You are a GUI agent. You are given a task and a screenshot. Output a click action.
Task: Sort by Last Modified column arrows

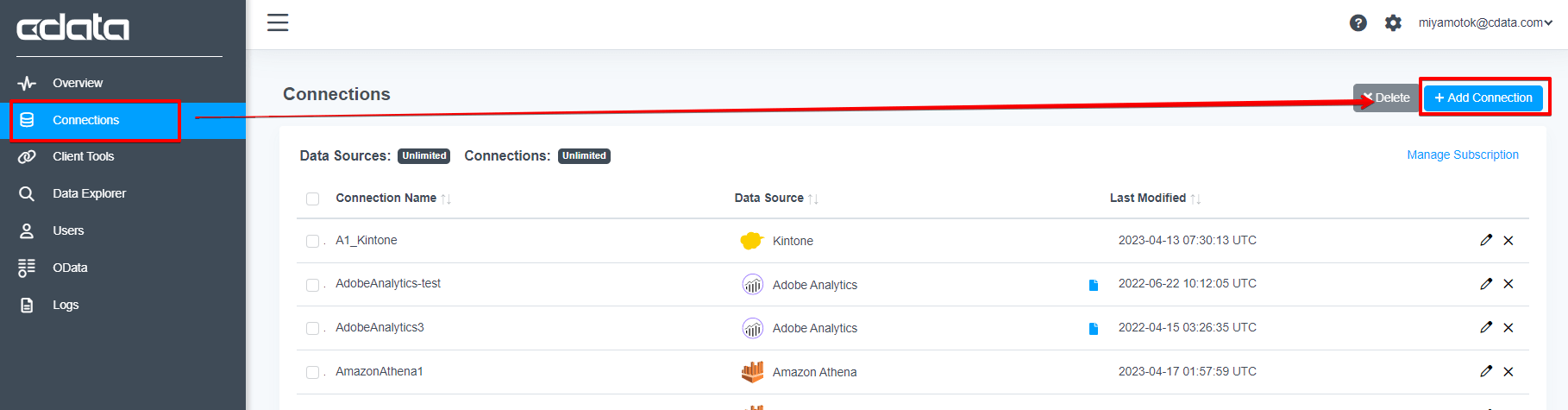[1195, 199]
